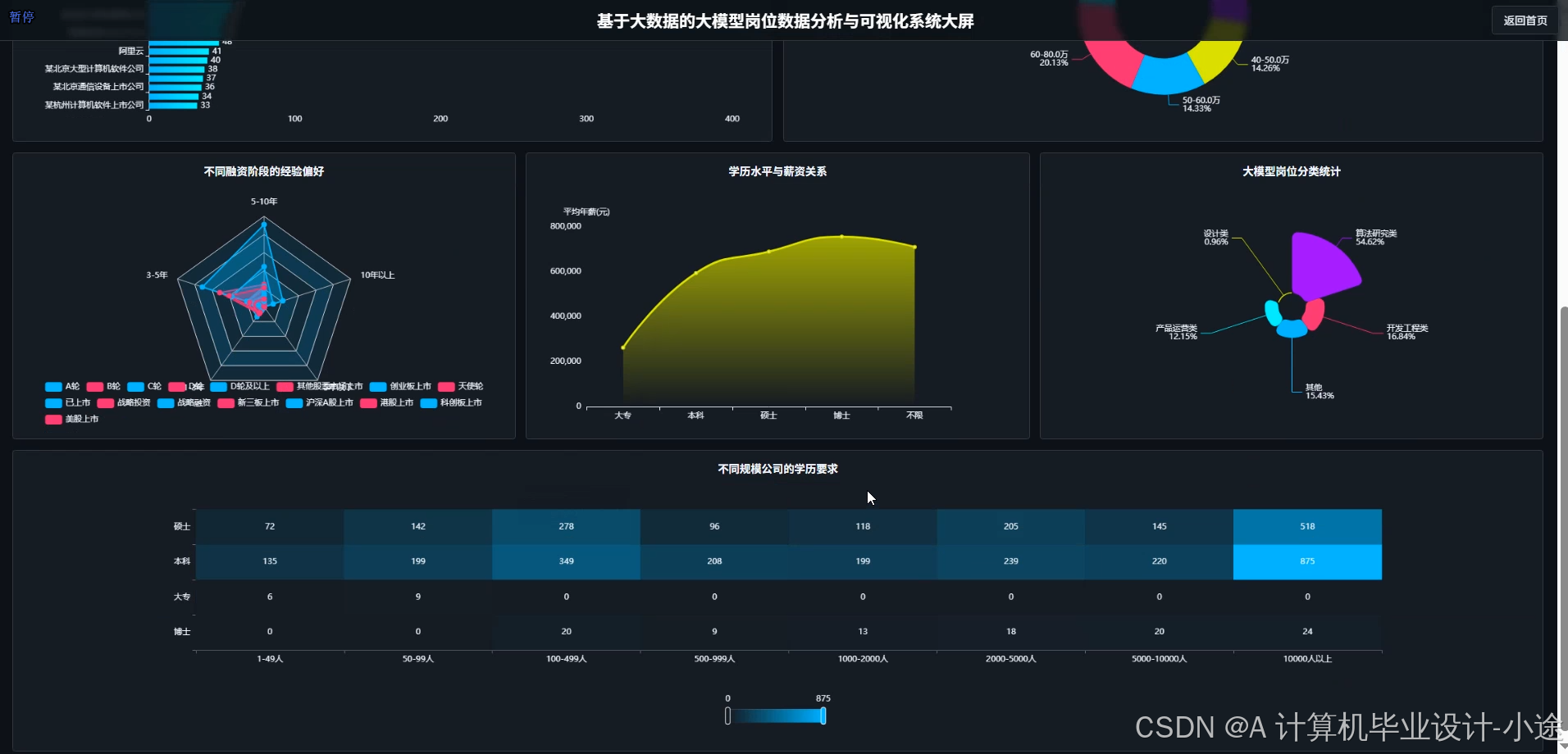Viewport: 1568px width, 754px height.
Task: Select the red 开发工程类 pie slice
Action: tap(1315, 314)
